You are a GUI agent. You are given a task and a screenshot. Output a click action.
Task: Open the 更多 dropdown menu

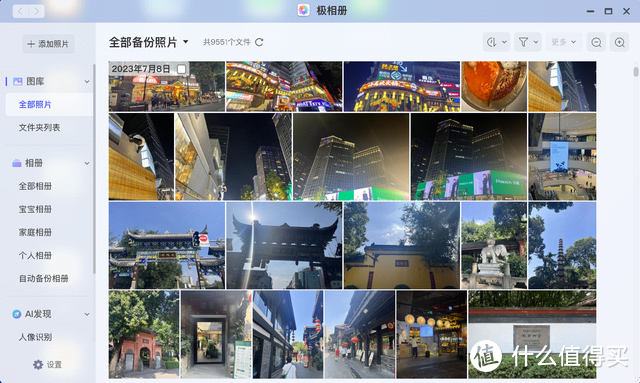(x=564, y=42)
